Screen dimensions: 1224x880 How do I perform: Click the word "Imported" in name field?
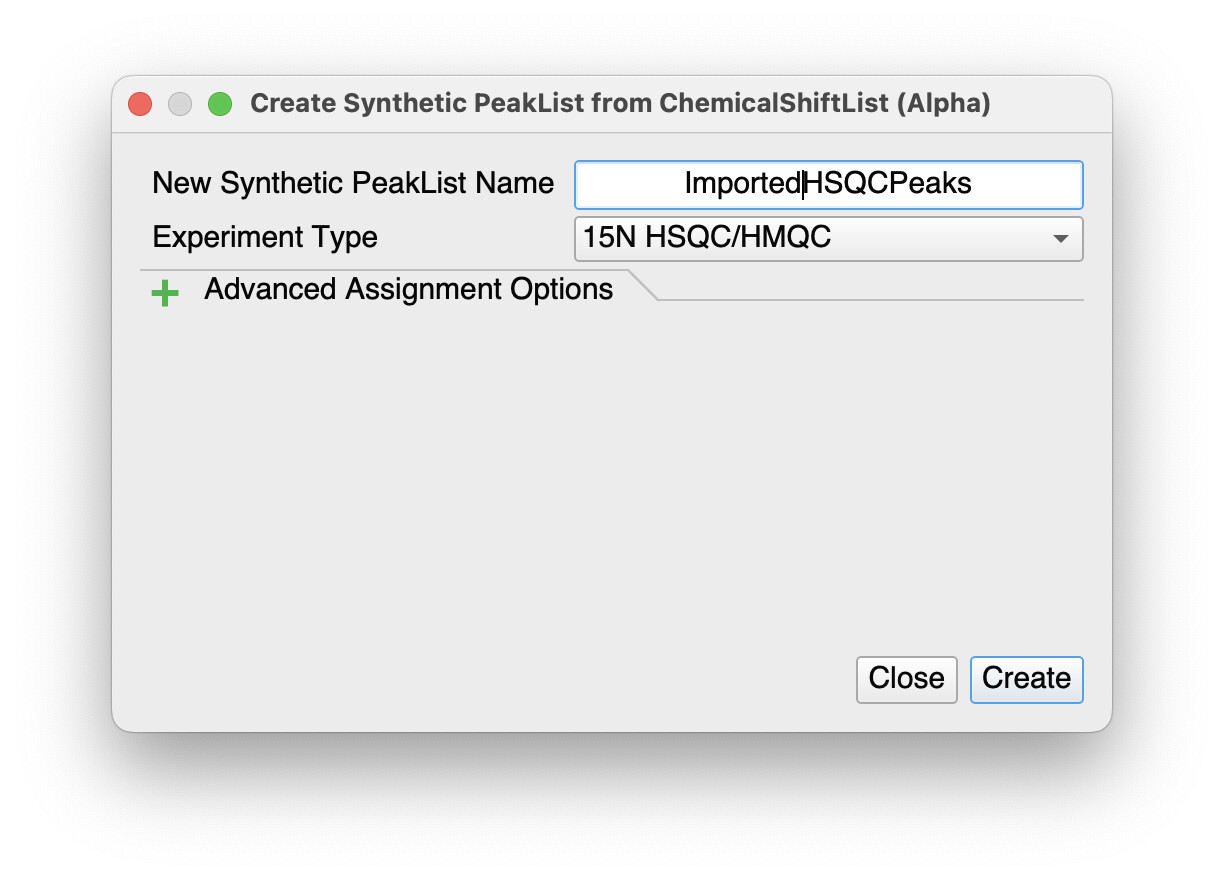742,185
